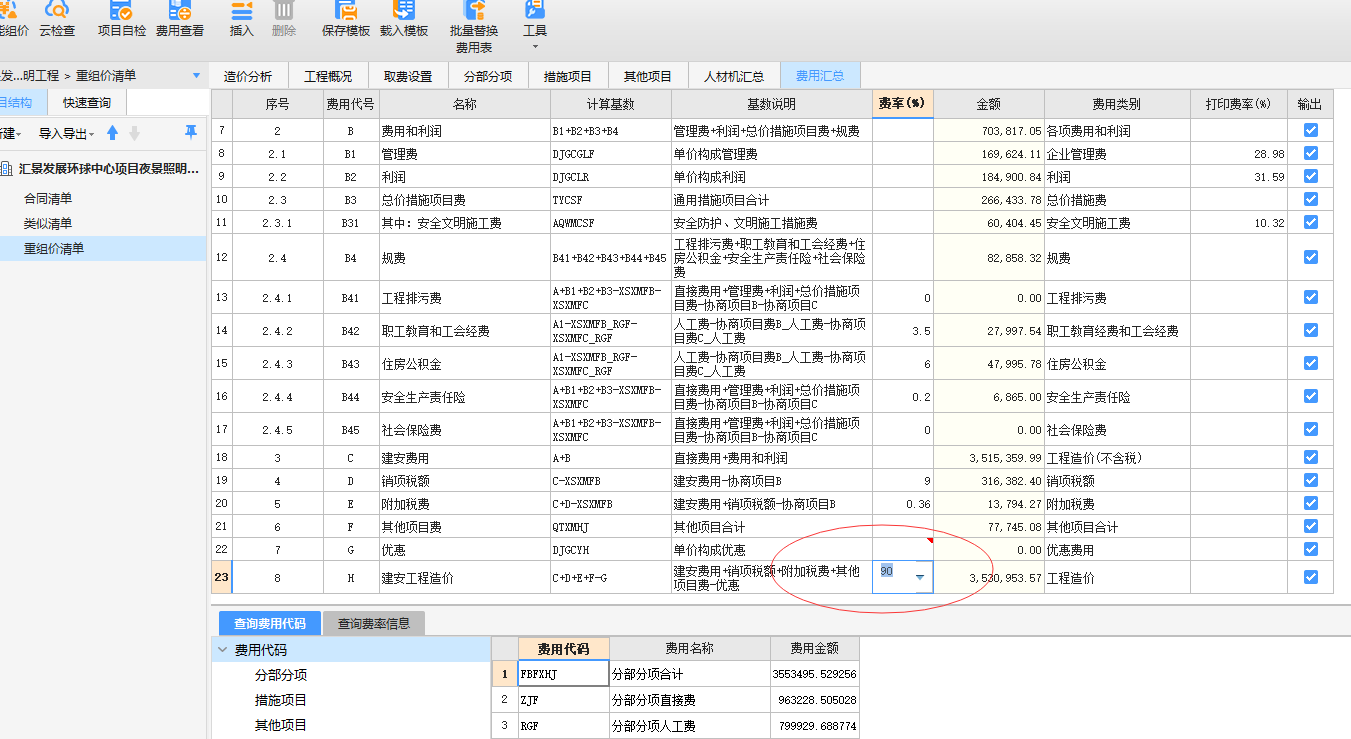Click 3,530,953.57 amount cell
Viewport: 1351px width, 739px height.
click(989, 577)
